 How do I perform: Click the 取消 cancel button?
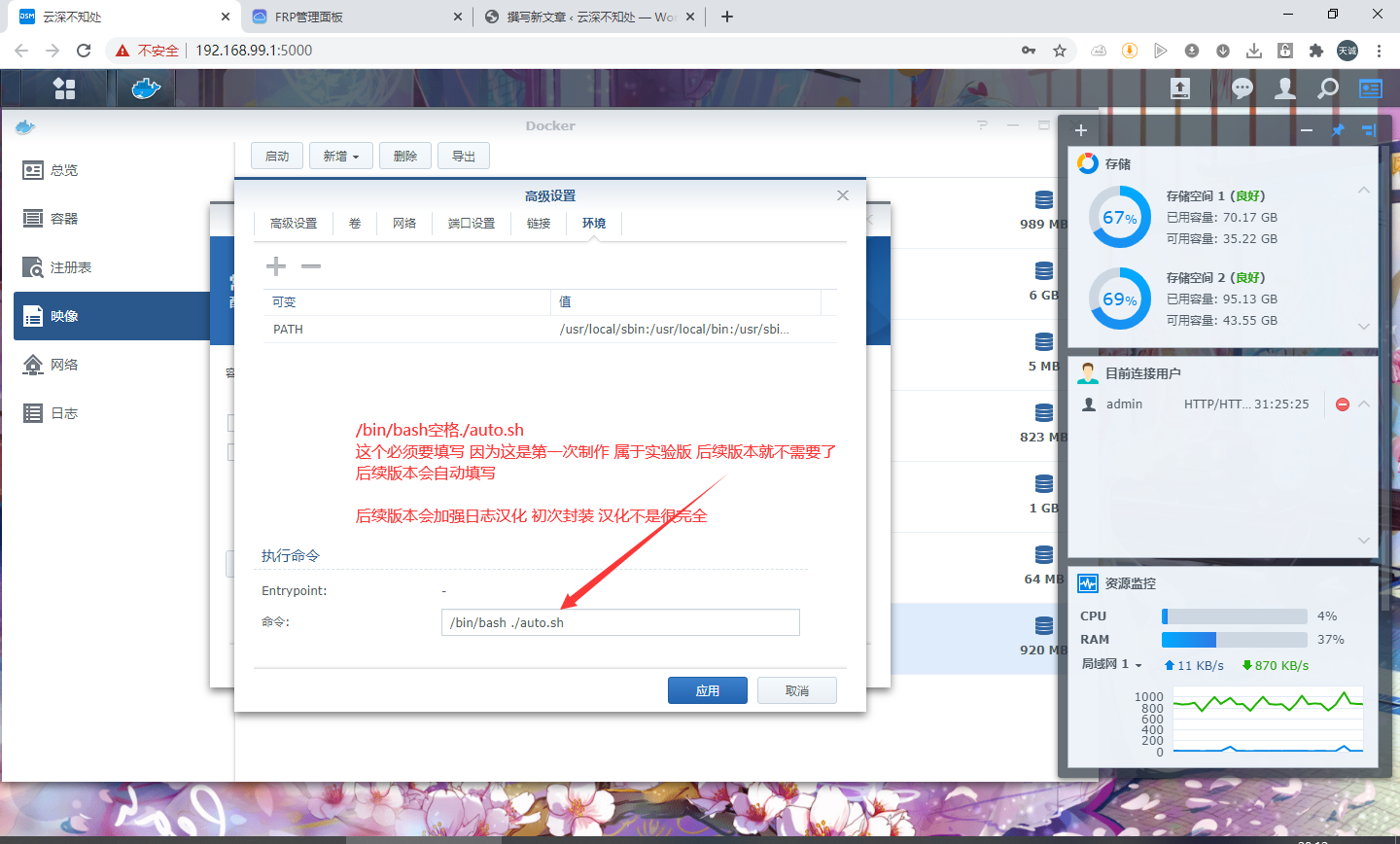click(x=797, y=690)
